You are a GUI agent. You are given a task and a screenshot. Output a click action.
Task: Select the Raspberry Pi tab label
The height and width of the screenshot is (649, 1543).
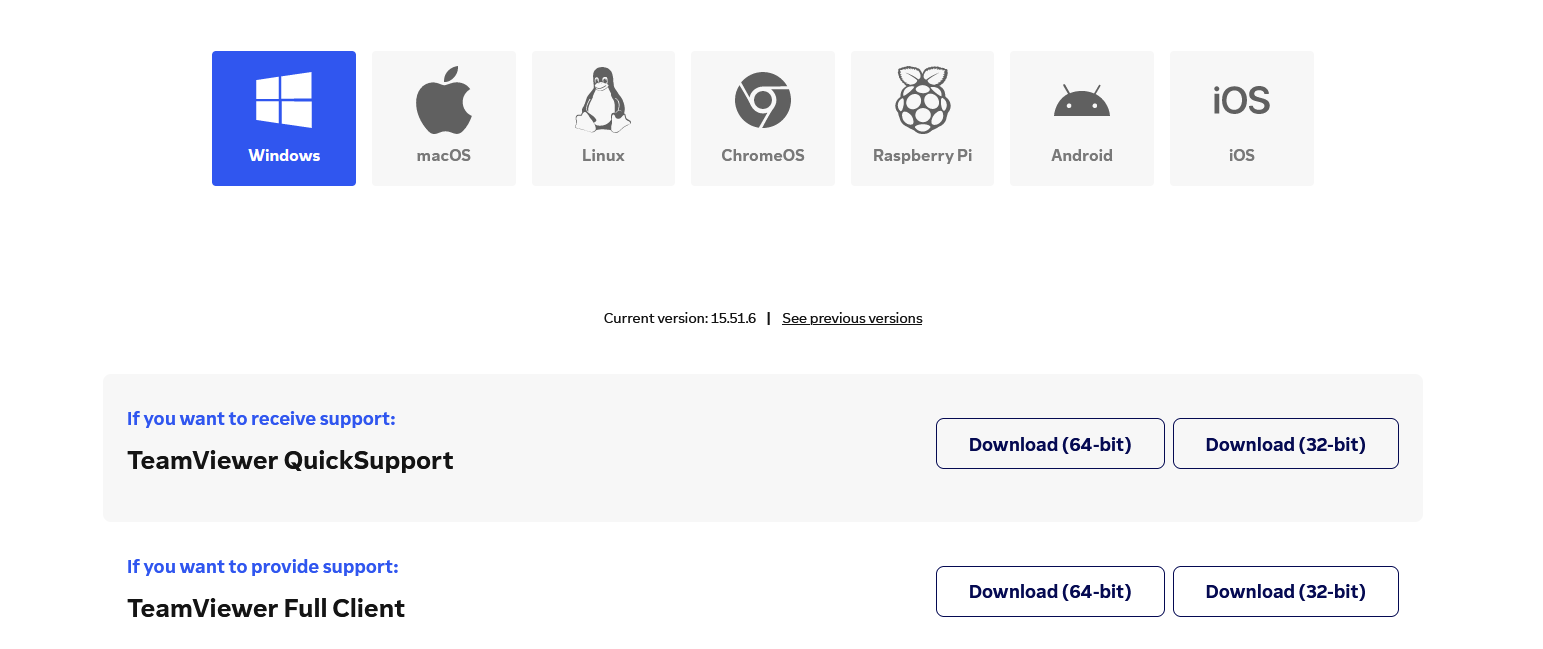click(922, 156)
